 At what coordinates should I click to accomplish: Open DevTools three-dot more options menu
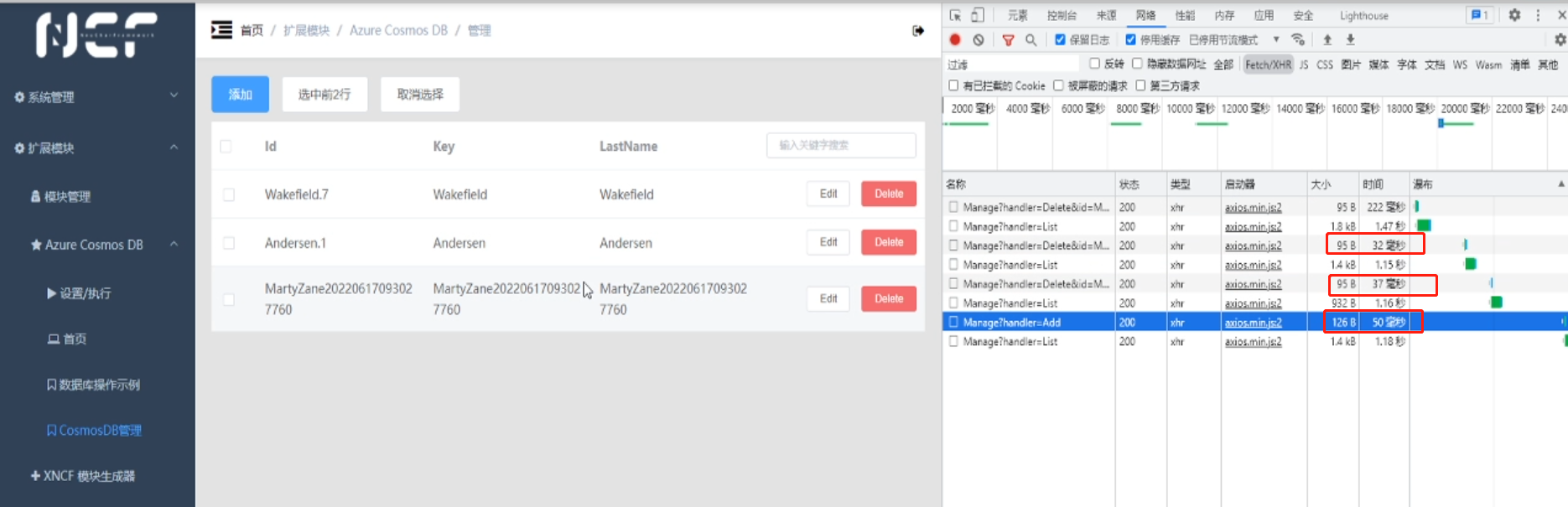click(1538, 15)
